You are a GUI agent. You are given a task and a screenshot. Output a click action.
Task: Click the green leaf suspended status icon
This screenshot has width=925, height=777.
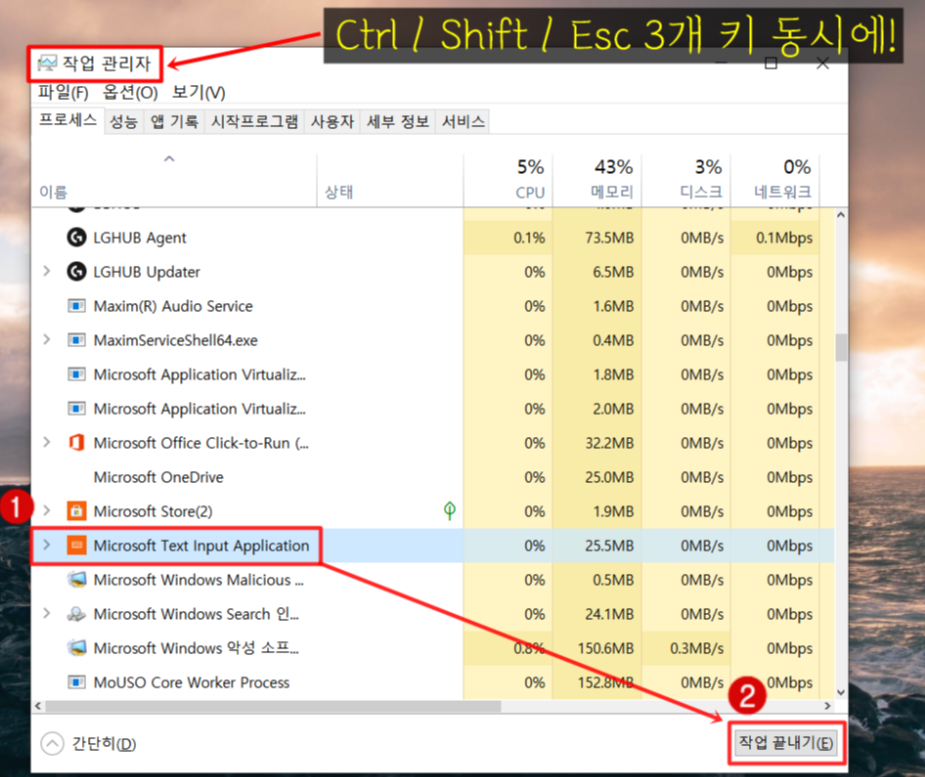450,510
